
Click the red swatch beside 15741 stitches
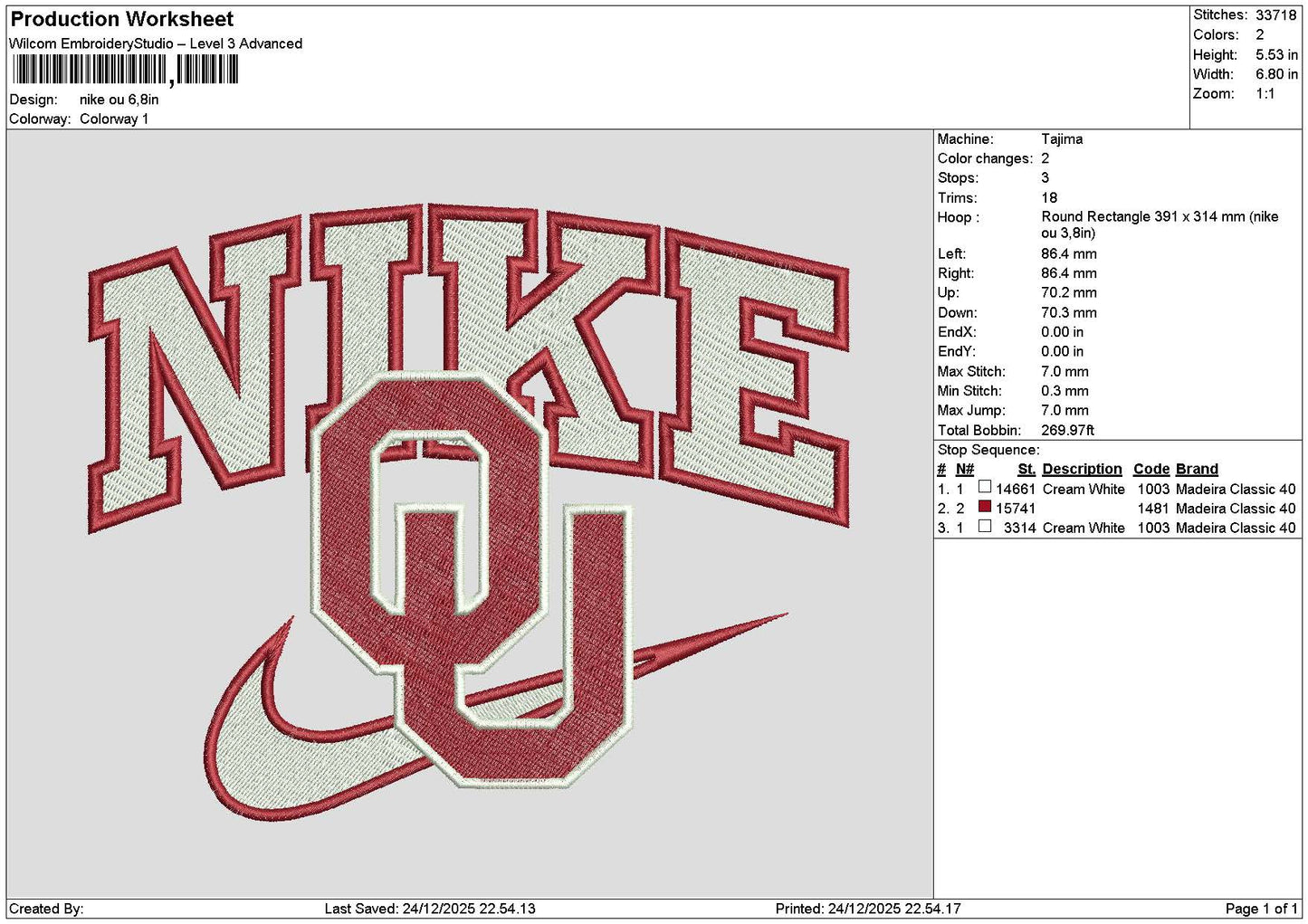984,507
